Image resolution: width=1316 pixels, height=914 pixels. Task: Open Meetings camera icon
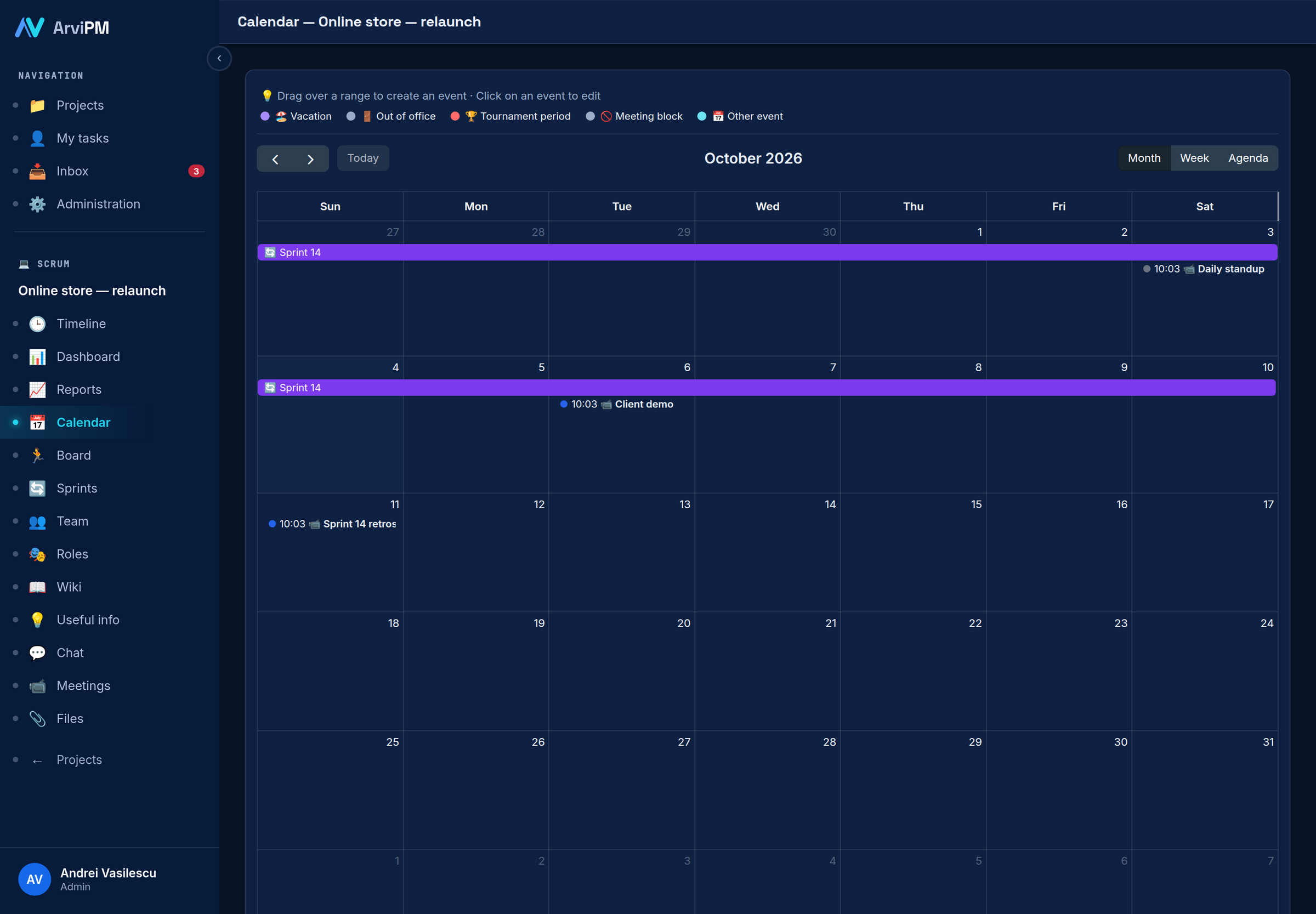click(x=37, y=686)
